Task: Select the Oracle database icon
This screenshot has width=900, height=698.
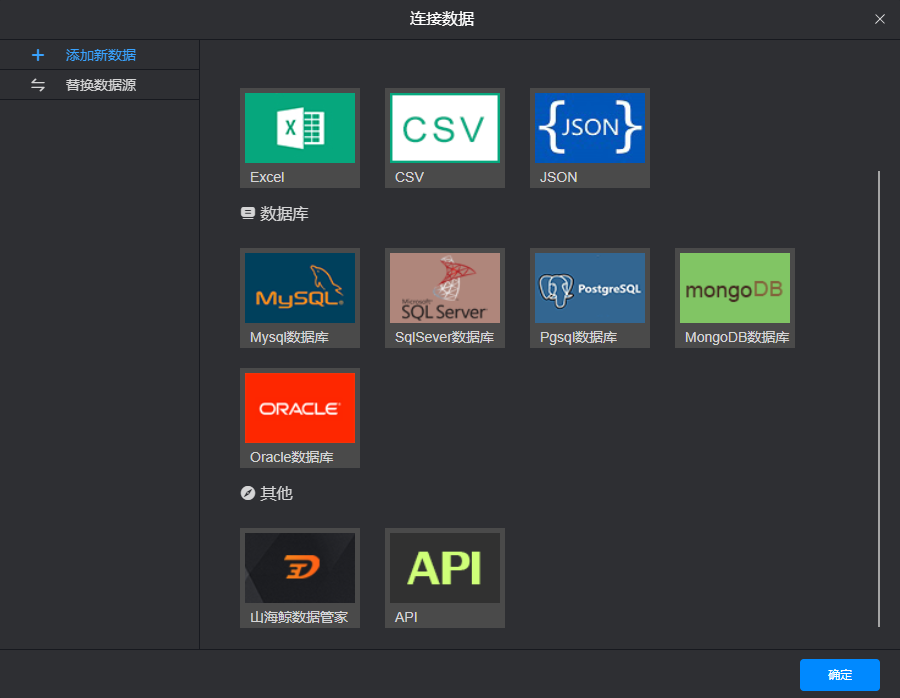Action: (x=300, y=408)
